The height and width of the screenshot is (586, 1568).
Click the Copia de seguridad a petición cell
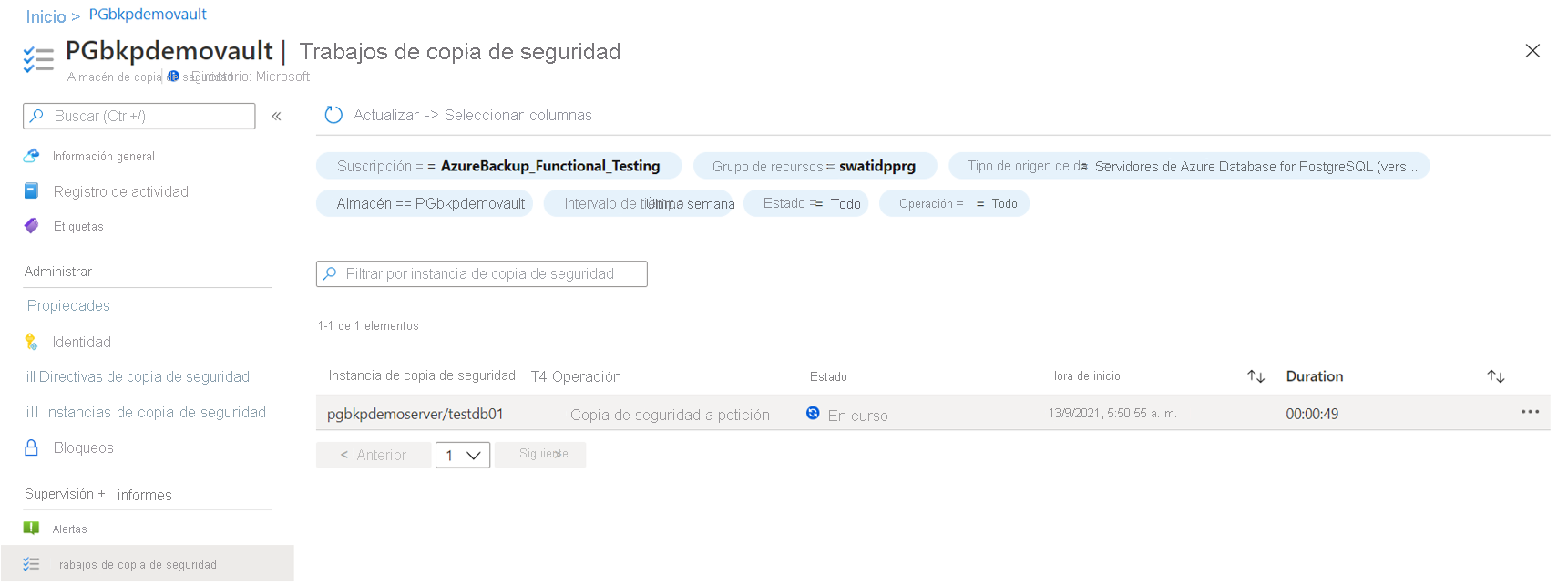pyautogui.click(x=670, y=415)
